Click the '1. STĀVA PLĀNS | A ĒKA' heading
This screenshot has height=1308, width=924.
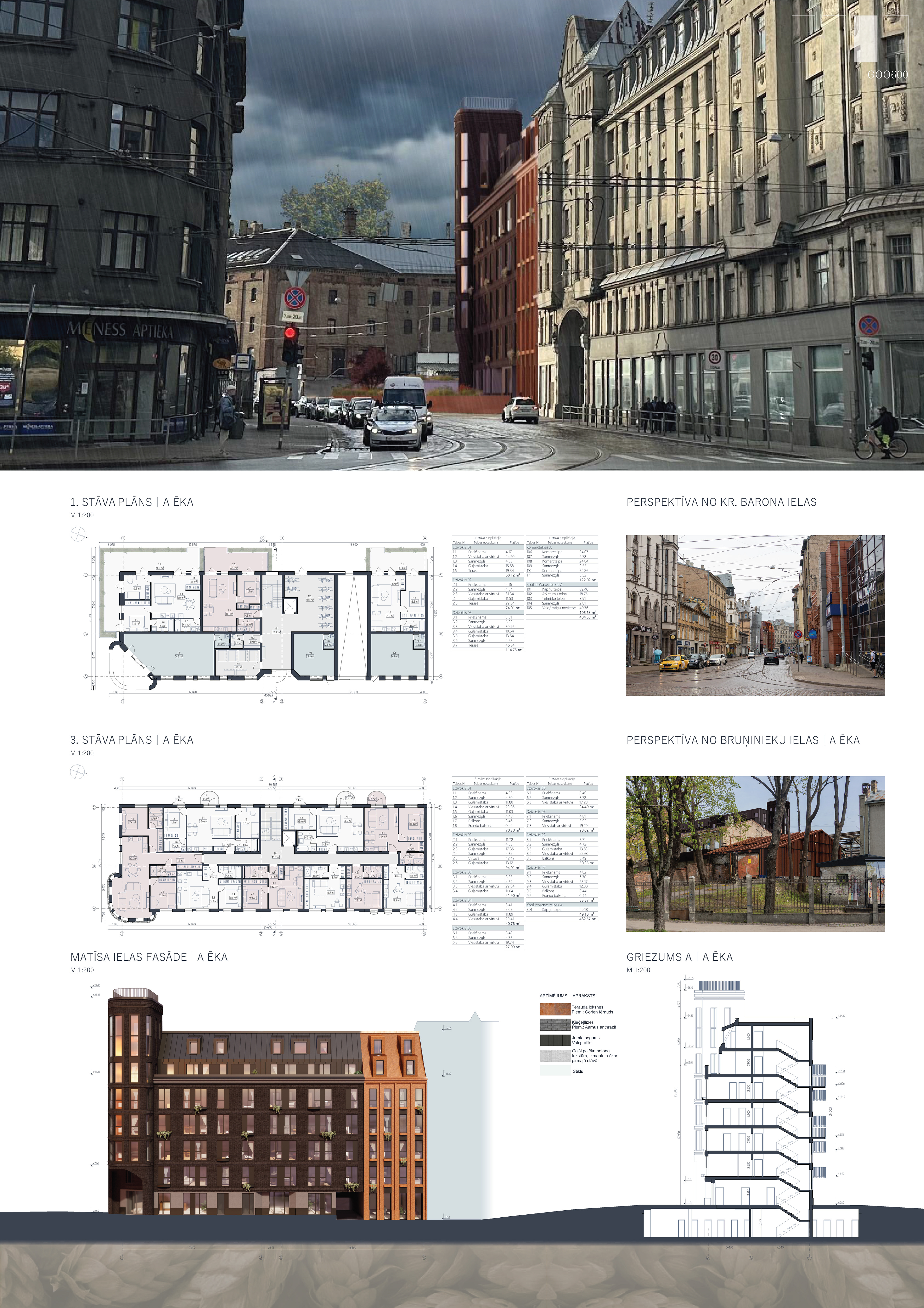click(x=132, y=502)
